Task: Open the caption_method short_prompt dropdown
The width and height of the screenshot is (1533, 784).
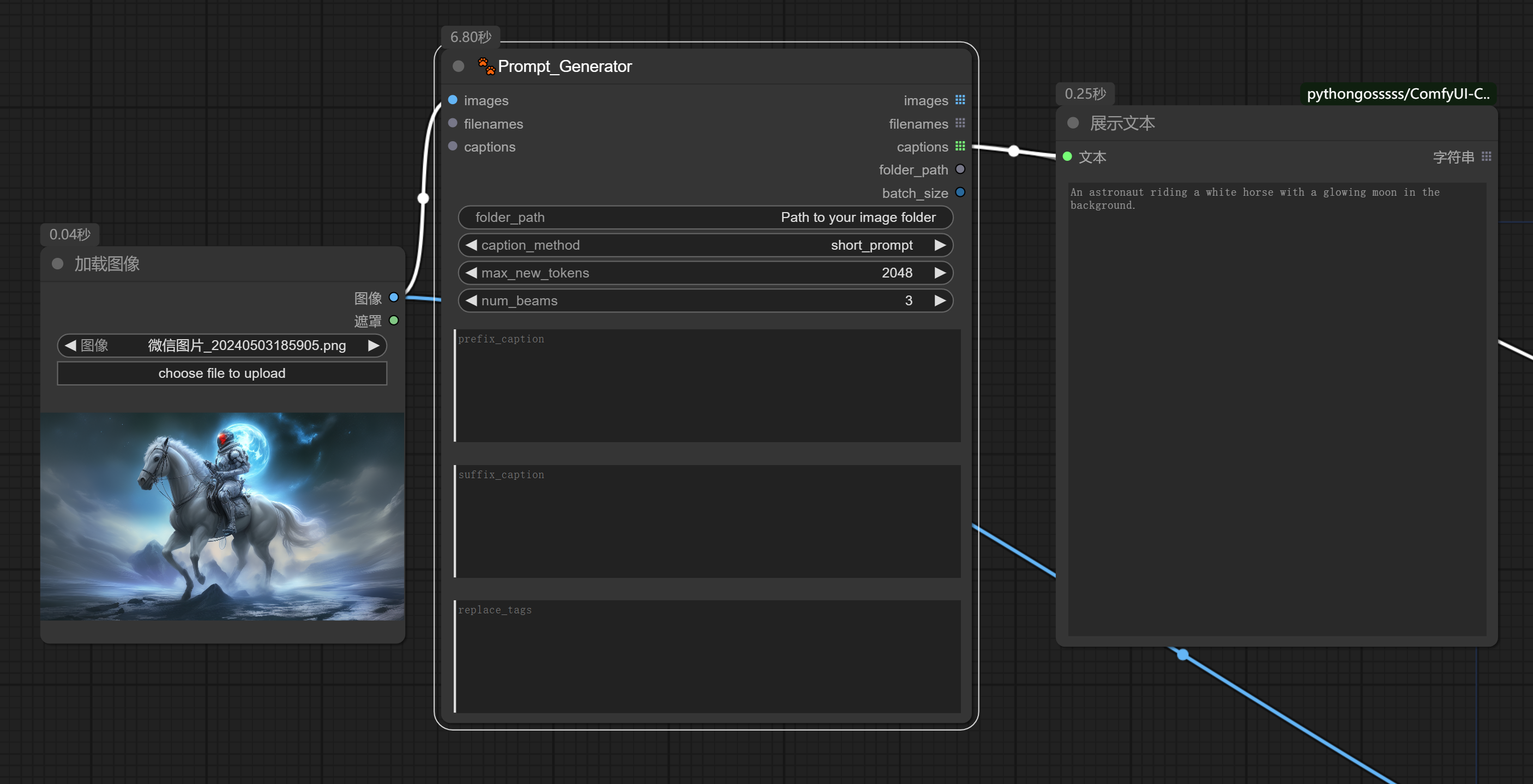Action: (705, 245)
